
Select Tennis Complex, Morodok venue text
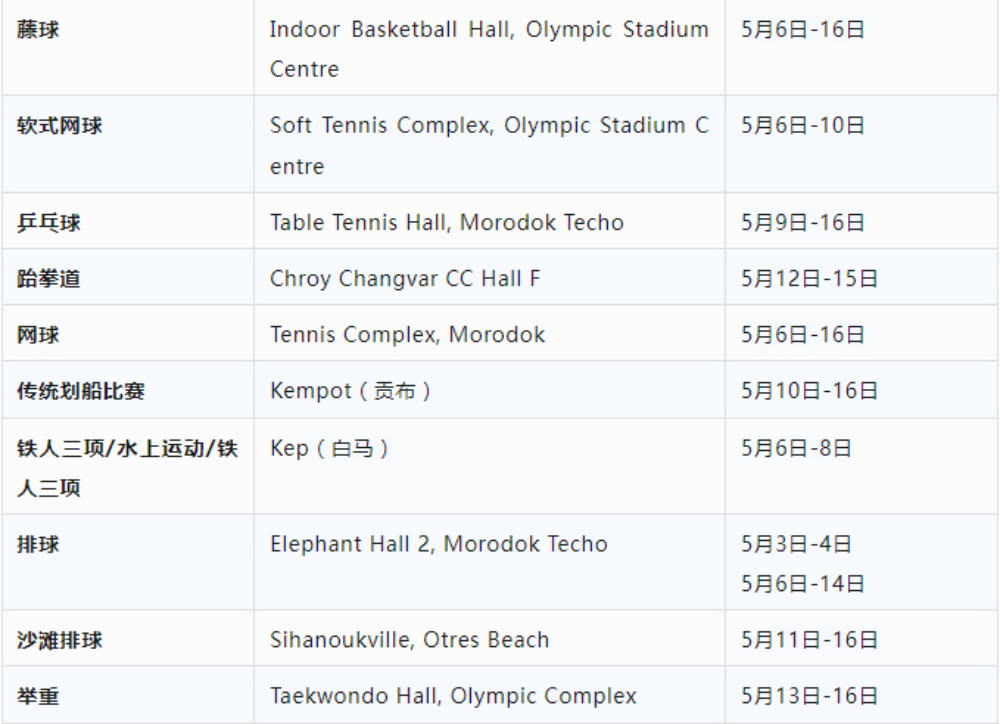[407, 335]
